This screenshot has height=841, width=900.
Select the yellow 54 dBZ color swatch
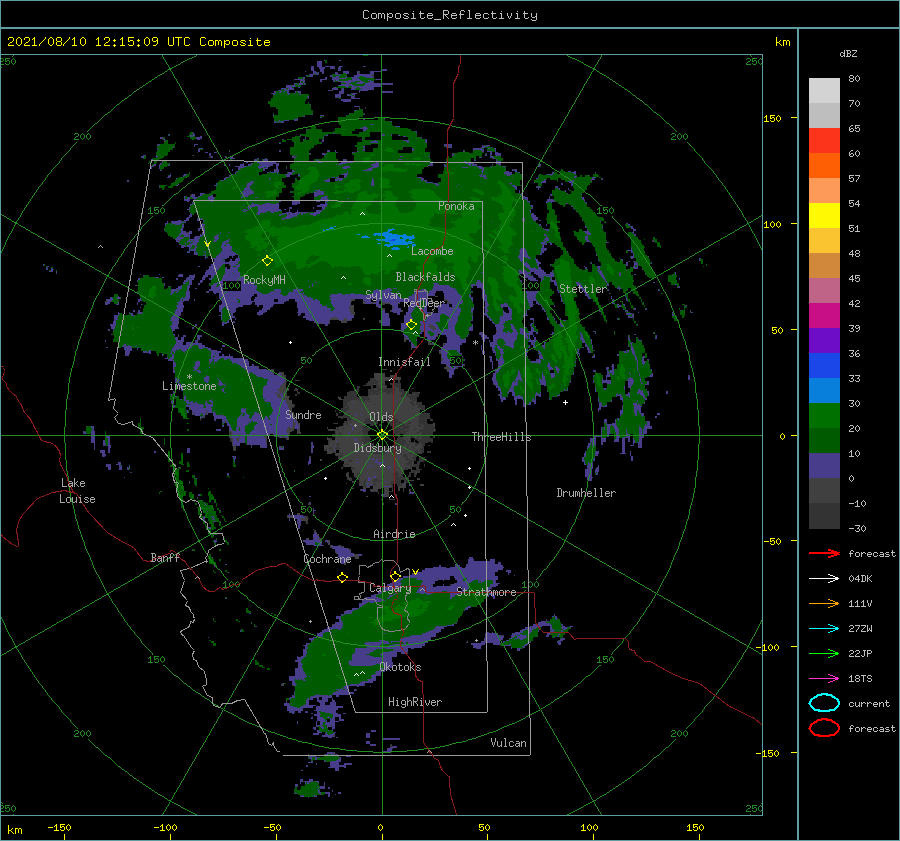point(824,215)
